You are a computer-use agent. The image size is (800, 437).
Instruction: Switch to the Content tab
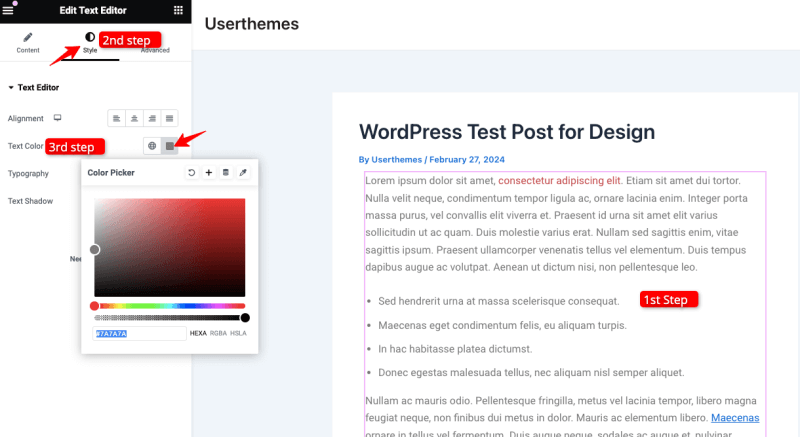coord(28,43)
